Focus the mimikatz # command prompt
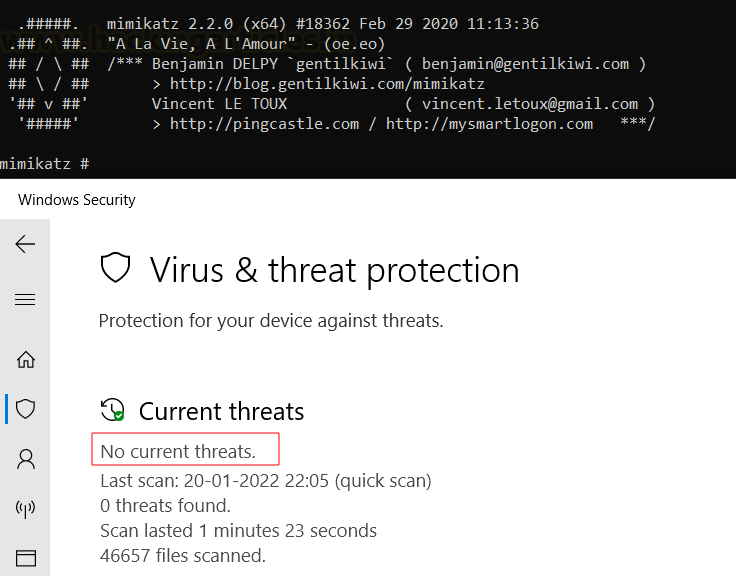The height and width of the screenshot is (576, 736). pyautogui.click(x=45, y=164)
